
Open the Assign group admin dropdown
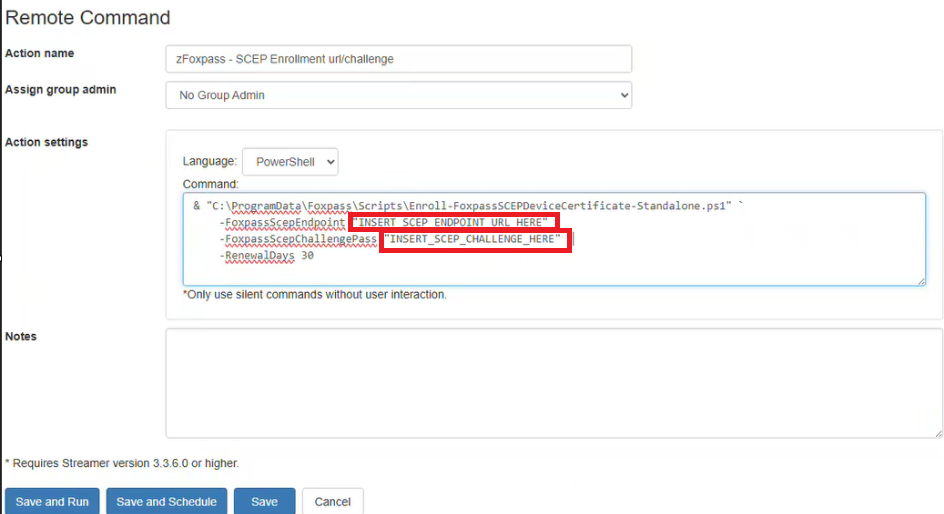399,95
